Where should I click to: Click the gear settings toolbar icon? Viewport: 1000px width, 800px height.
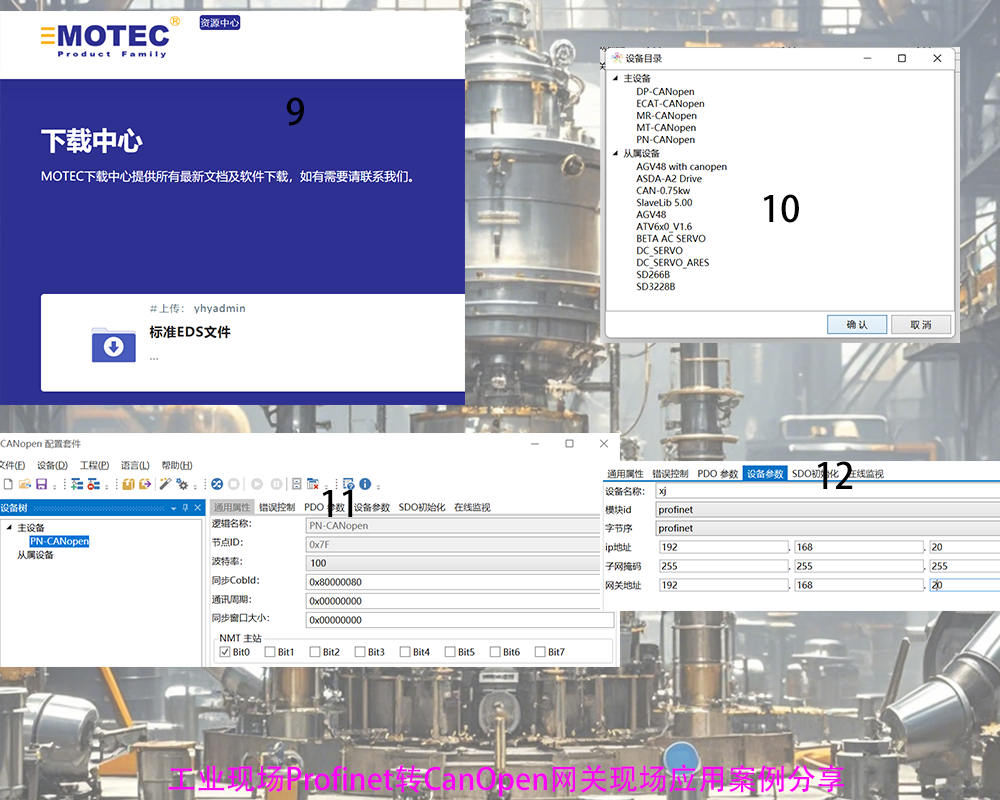click(182, 484)
